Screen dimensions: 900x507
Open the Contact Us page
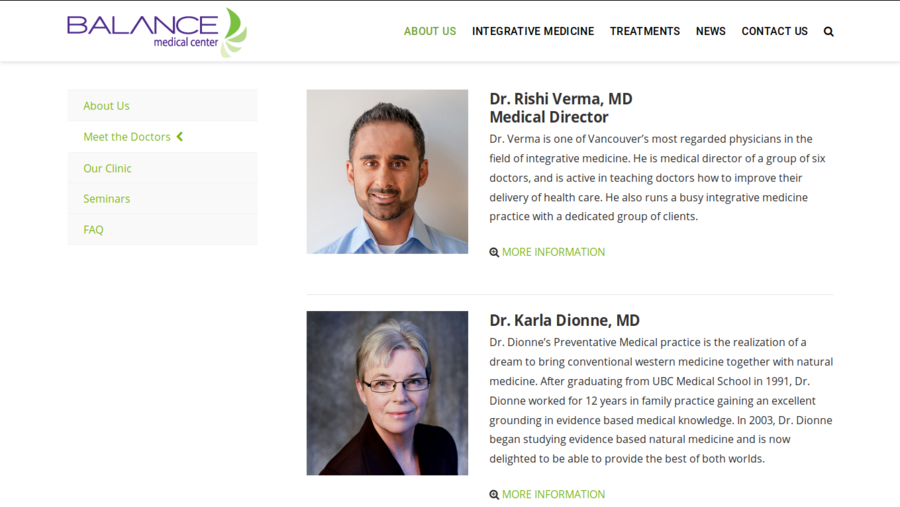774,32
